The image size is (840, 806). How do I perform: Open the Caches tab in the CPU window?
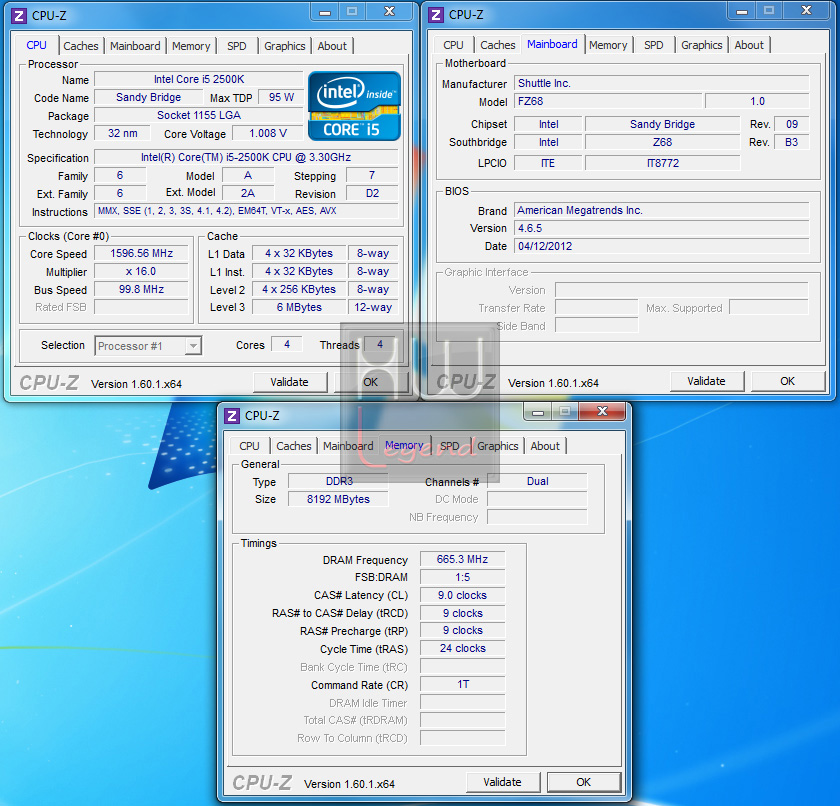coord(81,46)
